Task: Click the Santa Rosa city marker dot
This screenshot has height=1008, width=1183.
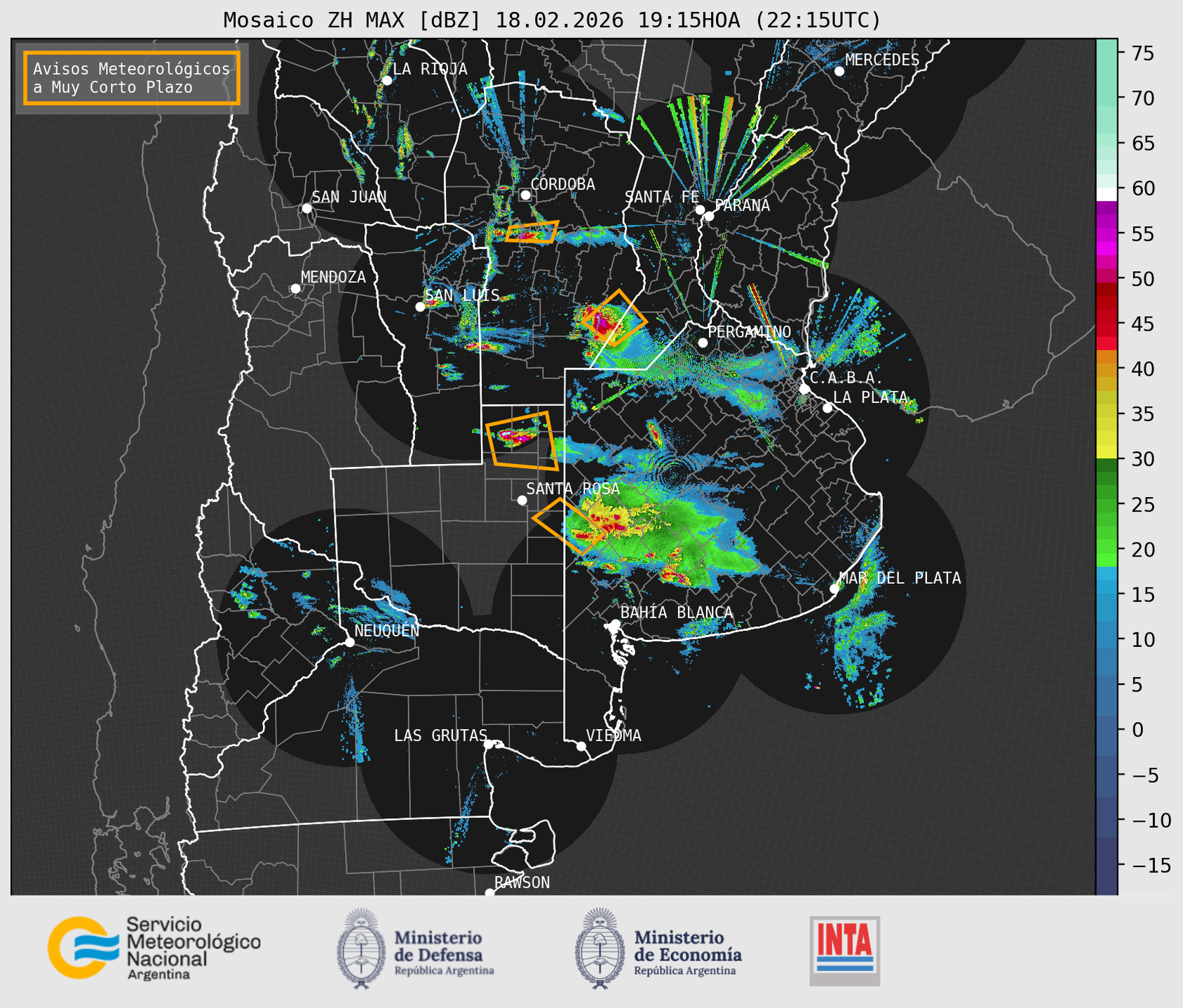Action: [522, 500]
